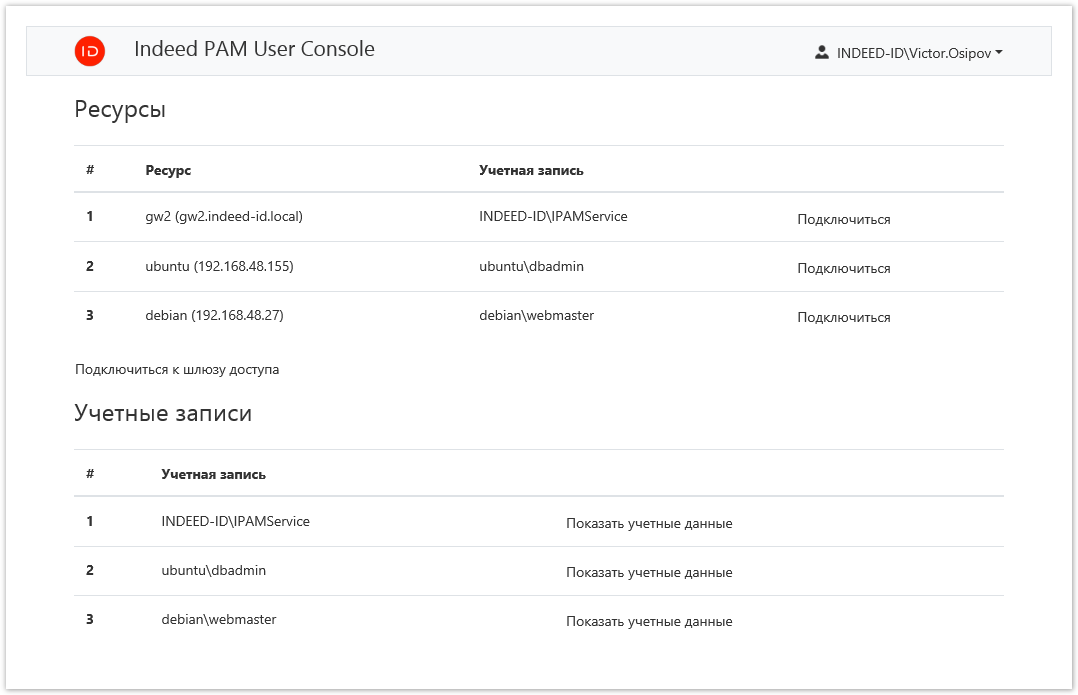Click the Ресурс column header

pos(168,170)
